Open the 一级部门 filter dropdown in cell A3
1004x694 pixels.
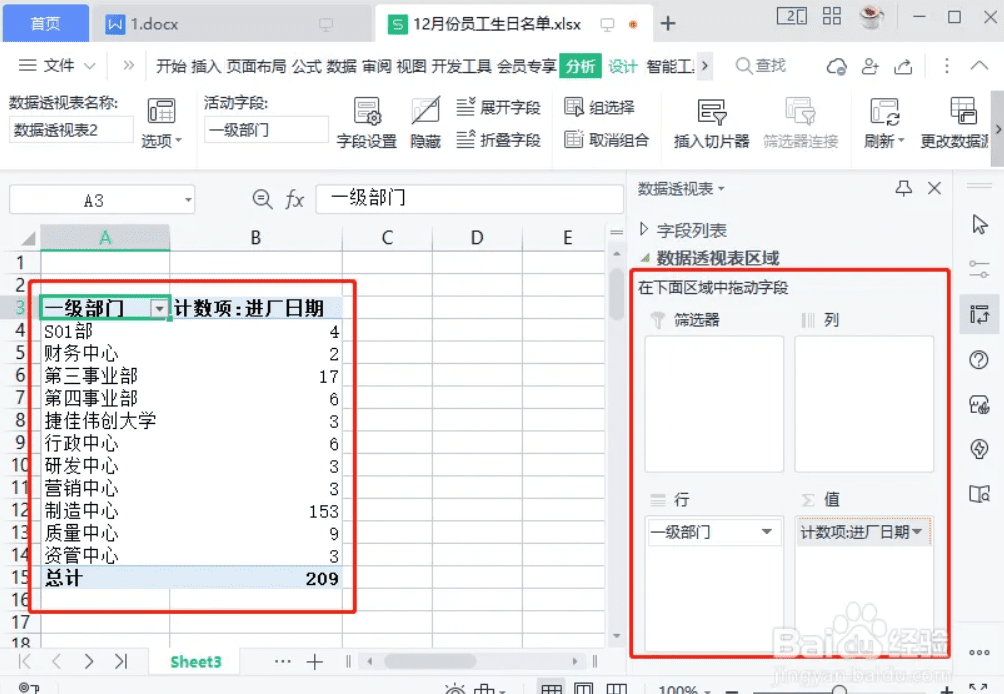(x=160, y=309)
